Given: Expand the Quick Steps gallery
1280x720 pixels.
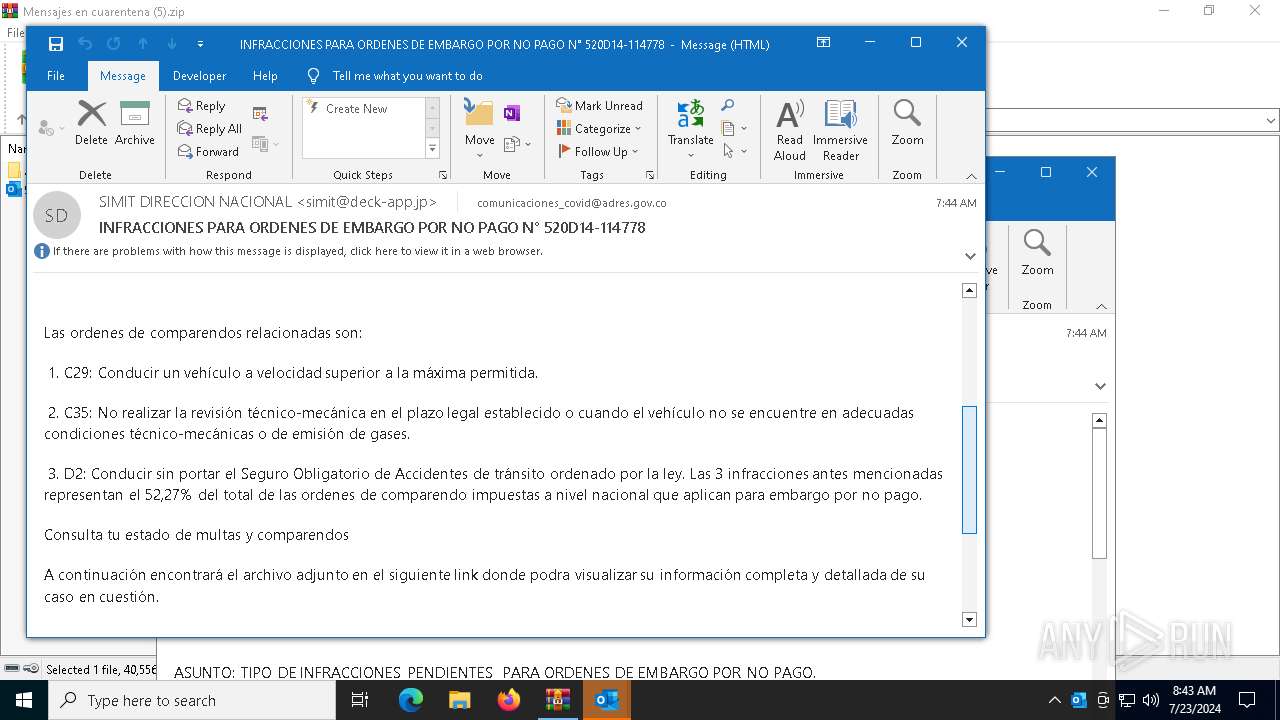Looking at the screenshot, I should pos(432,149).
